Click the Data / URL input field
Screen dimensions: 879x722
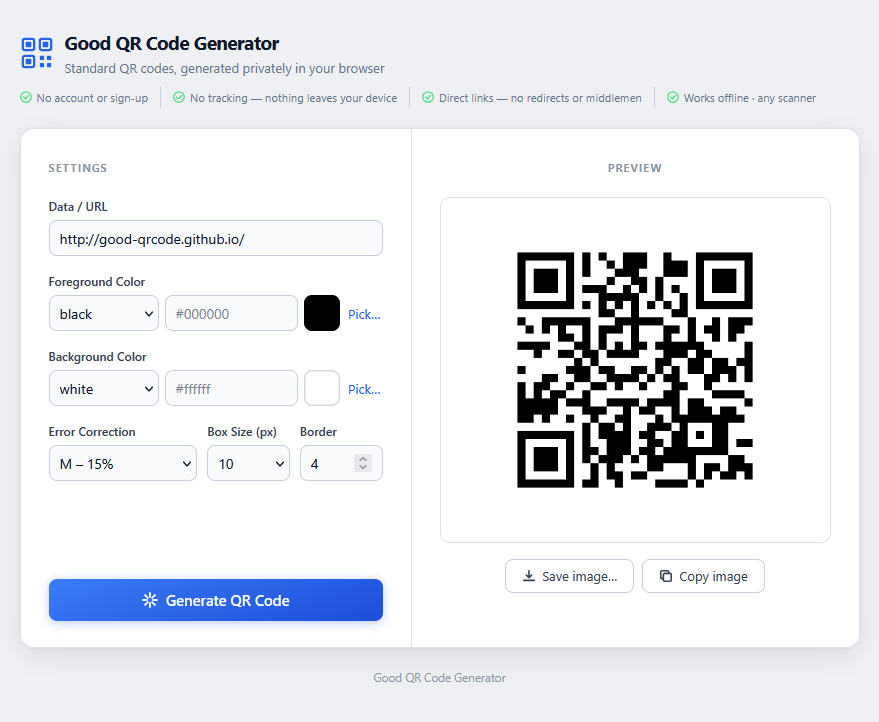tap(215, 238)
